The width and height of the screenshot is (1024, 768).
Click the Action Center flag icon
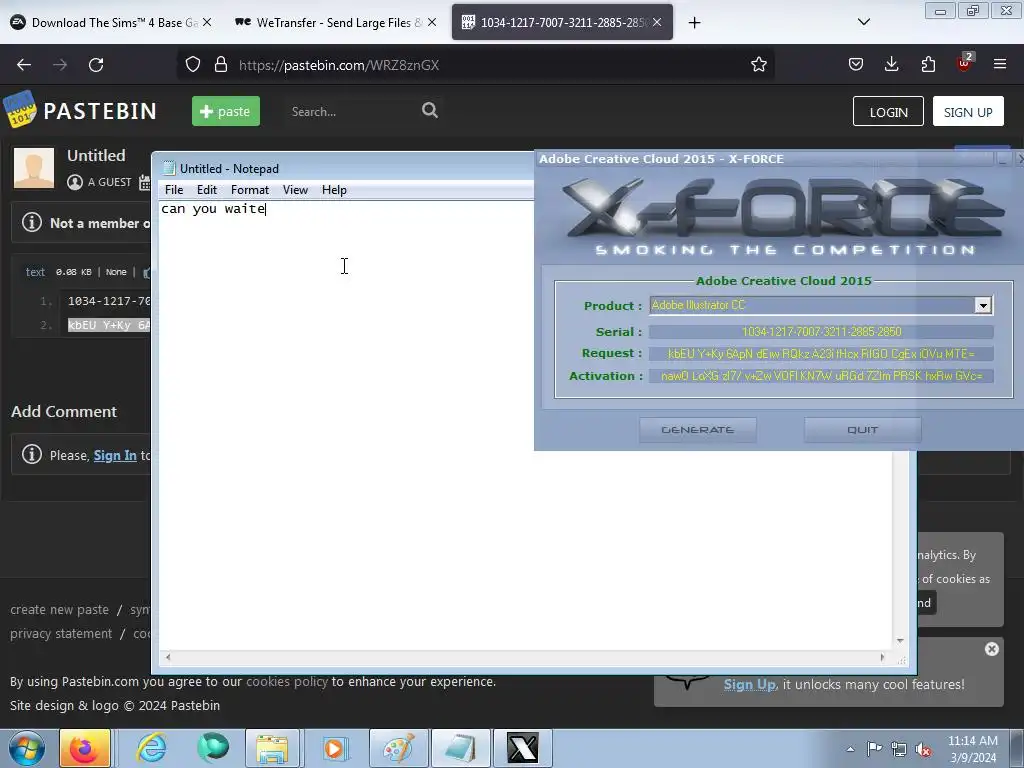click(874, 749)
